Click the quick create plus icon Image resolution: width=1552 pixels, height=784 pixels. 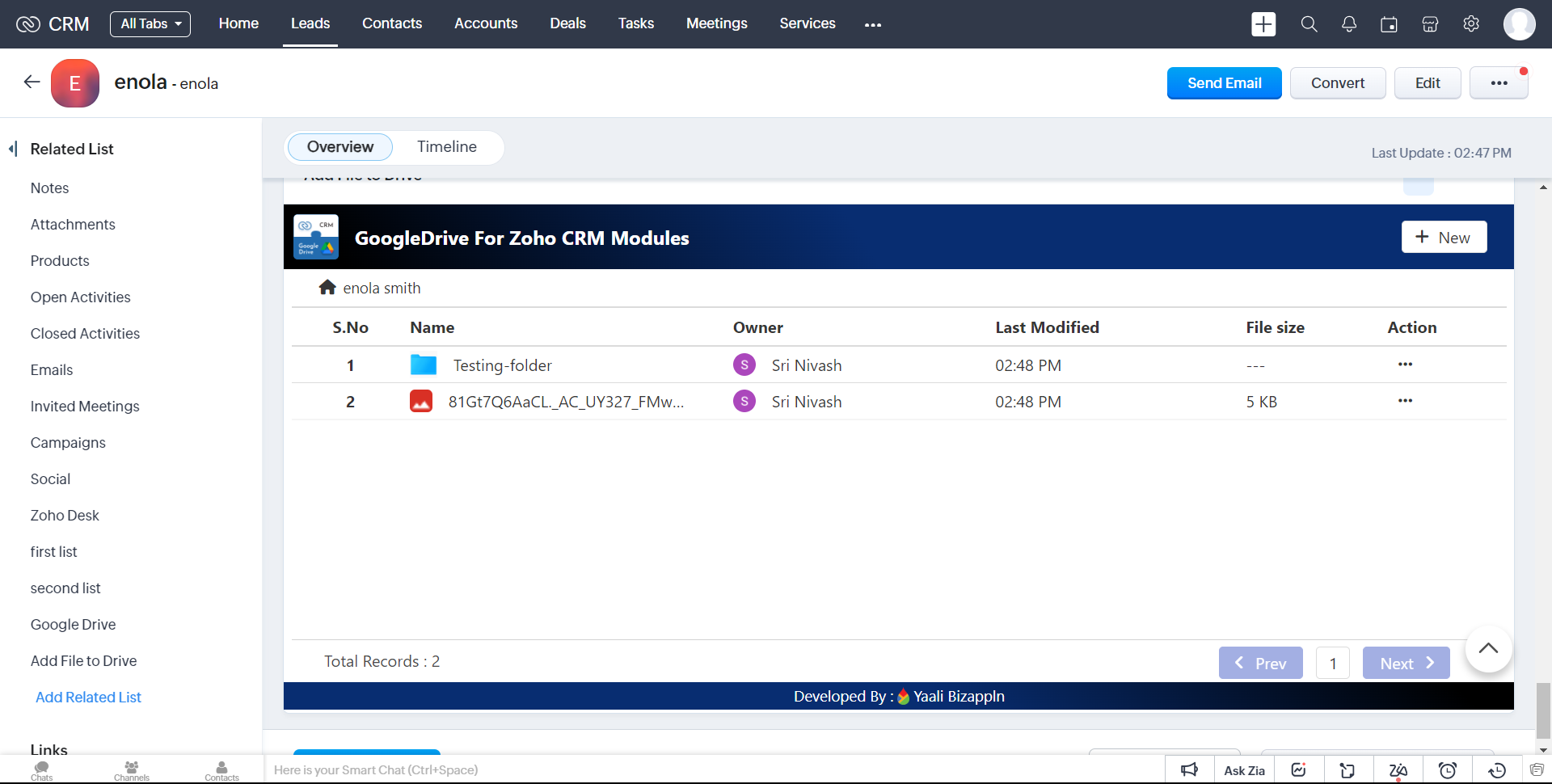[1263, 24]
